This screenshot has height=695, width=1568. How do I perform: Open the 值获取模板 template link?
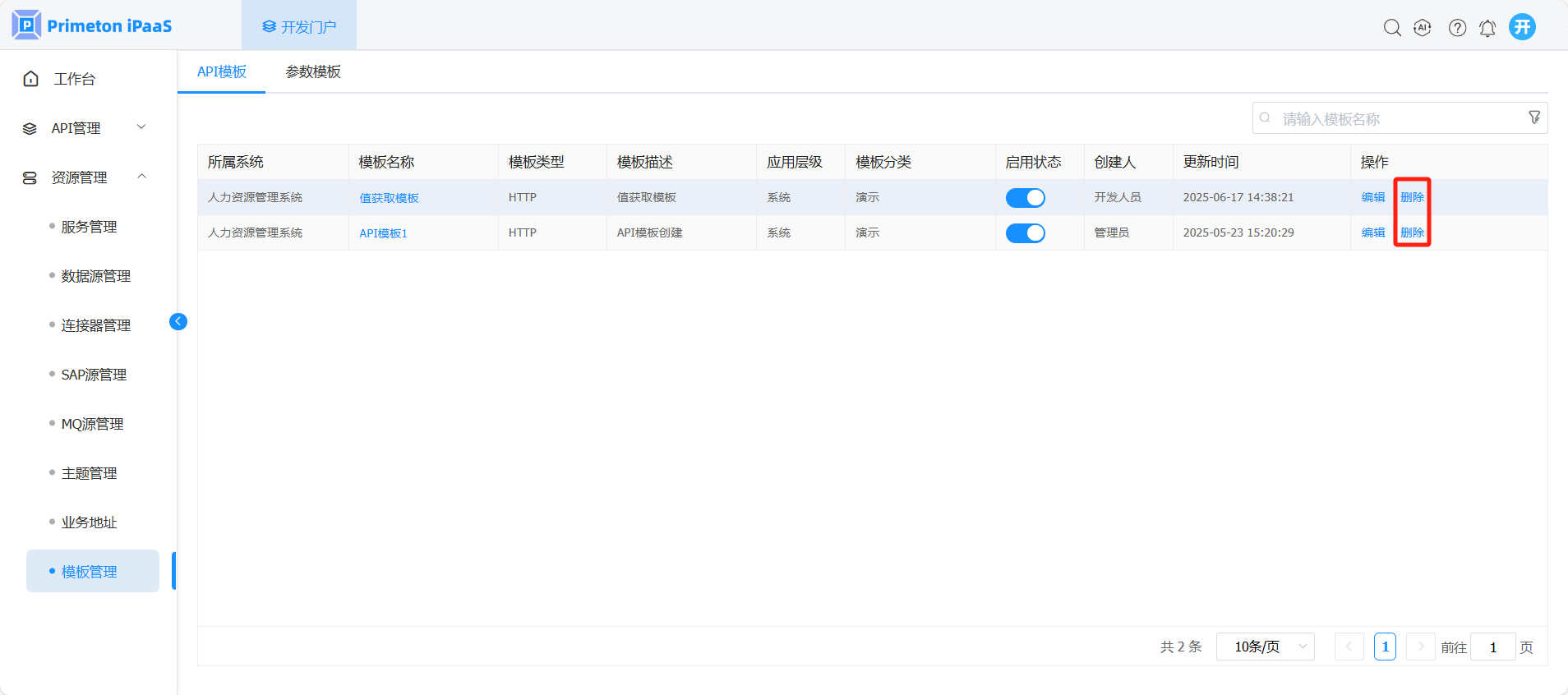point(389,198)
